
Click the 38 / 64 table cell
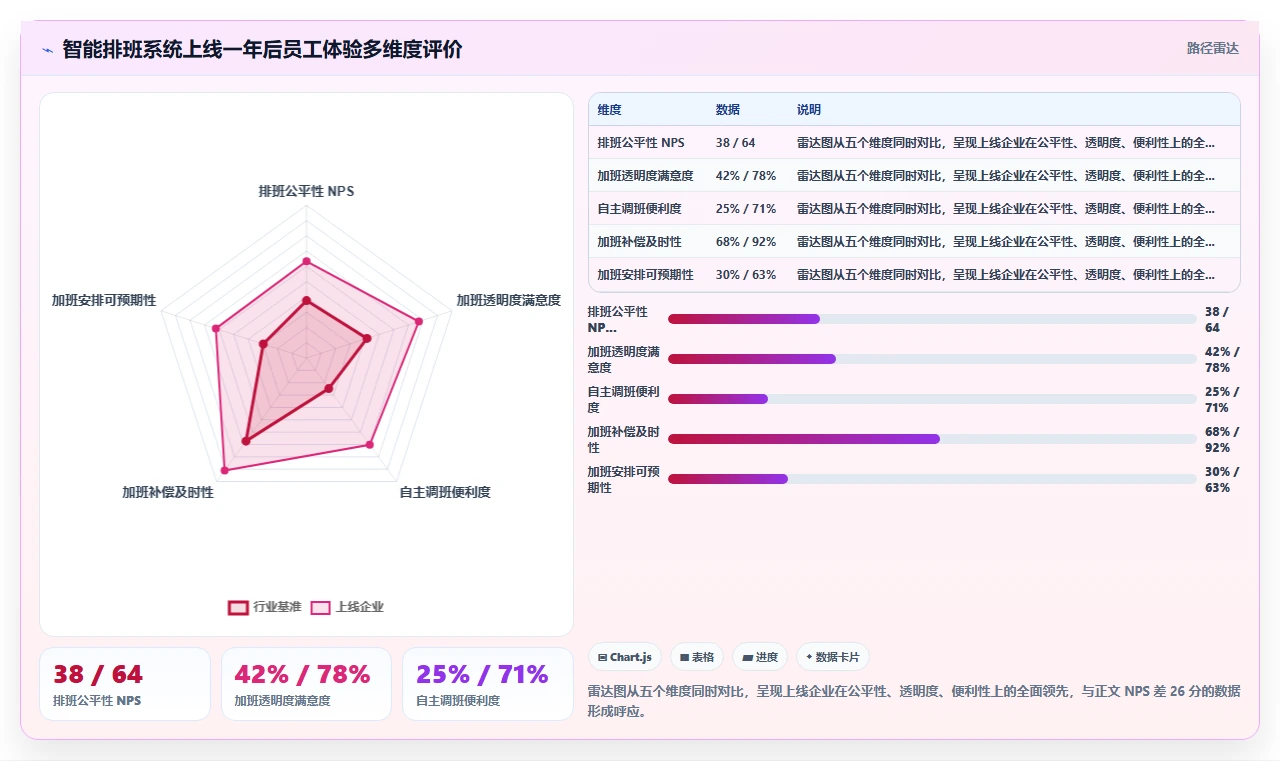(x=736, y=143)
